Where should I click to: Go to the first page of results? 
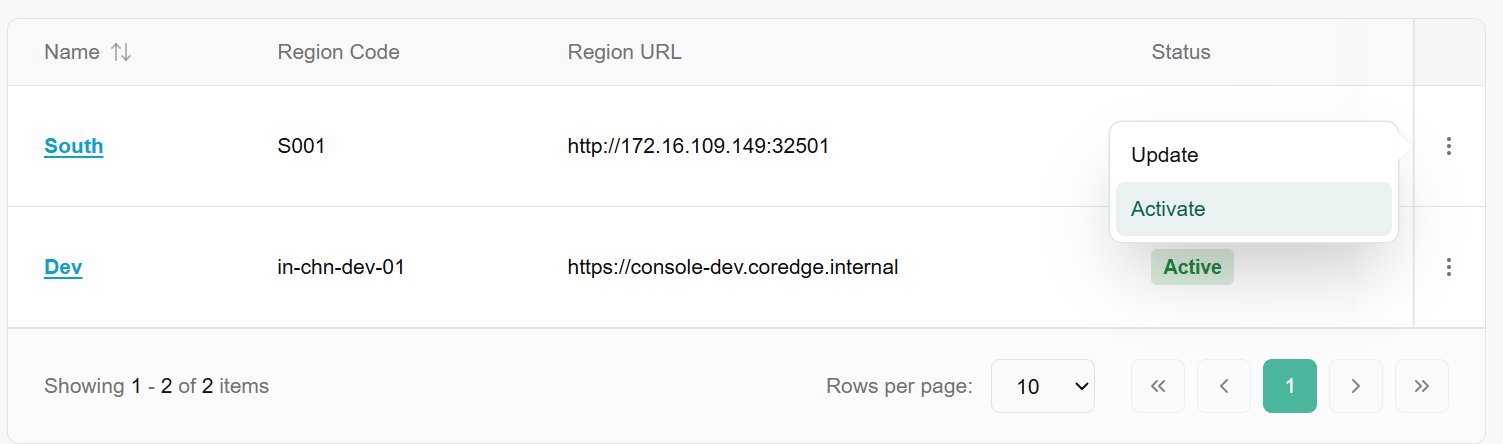[x=1158, y=386]
